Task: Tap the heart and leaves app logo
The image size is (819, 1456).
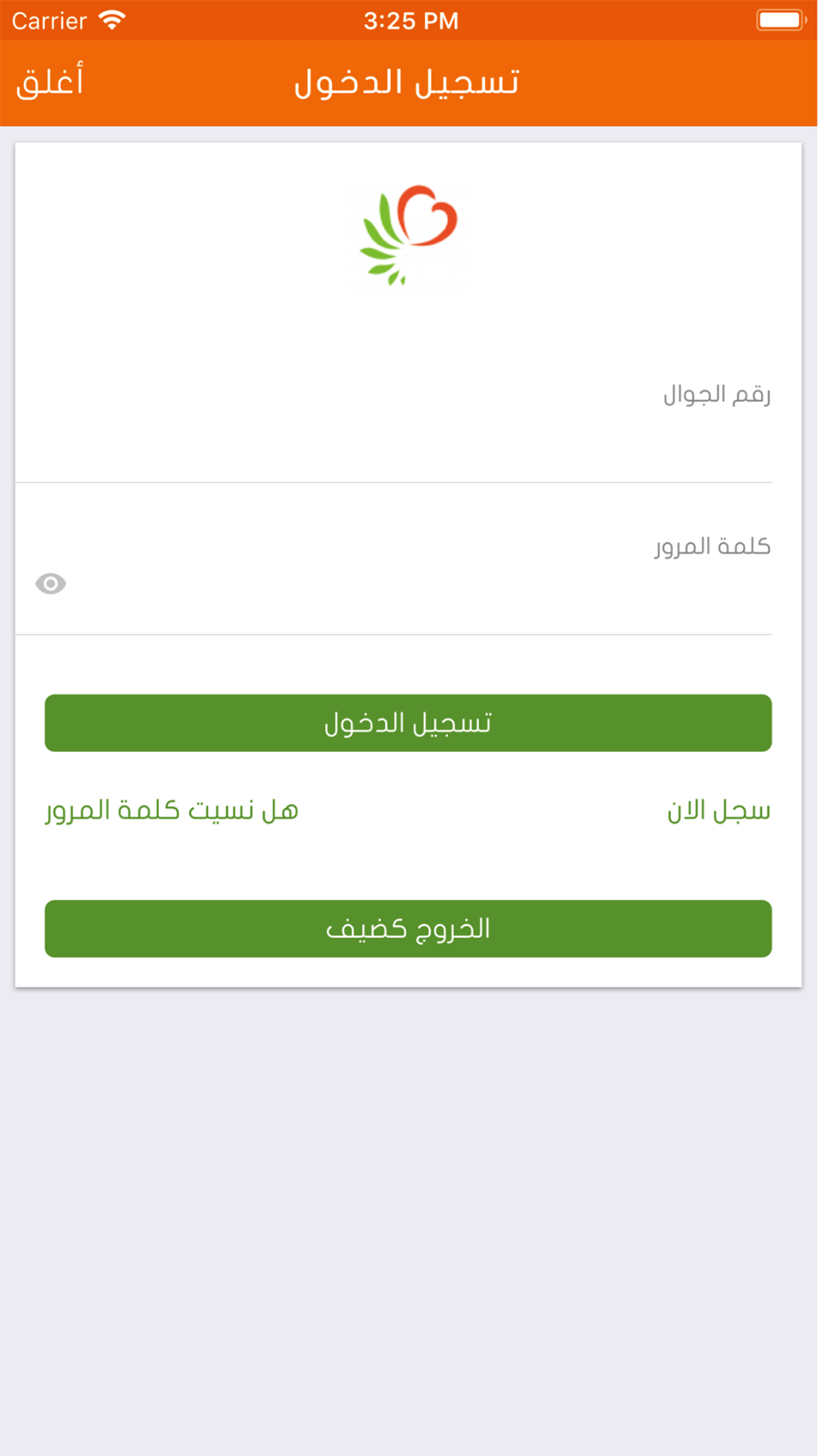Action: coord(409,237)
